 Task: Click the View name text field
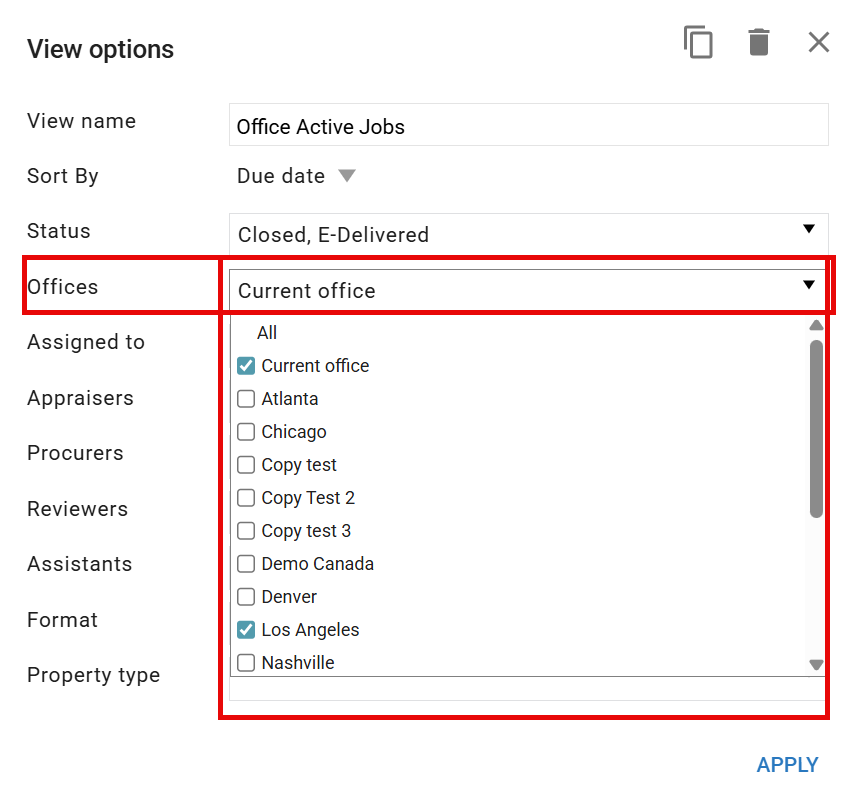[x=528, y=125]
